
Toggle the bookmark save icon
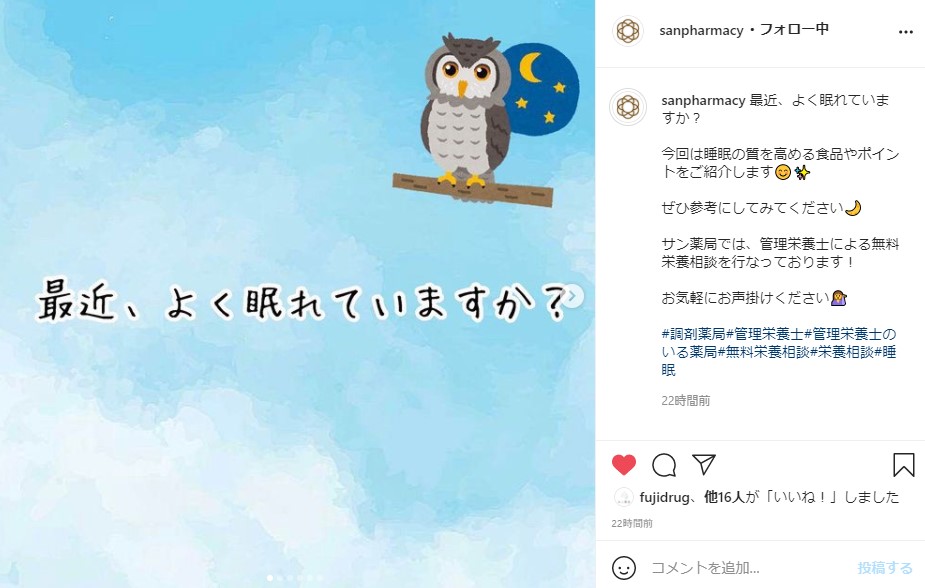(903, 465)
